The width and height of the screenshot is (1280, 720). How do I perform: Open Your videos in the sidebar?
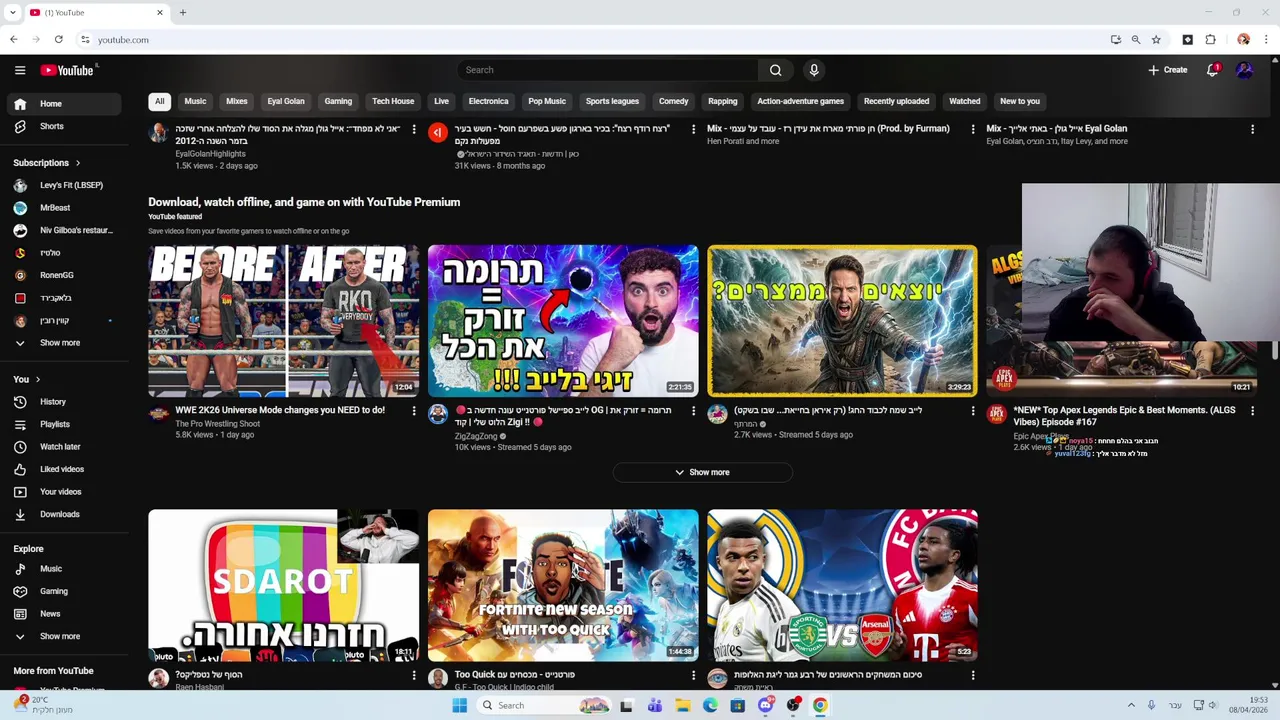point(65,492)
